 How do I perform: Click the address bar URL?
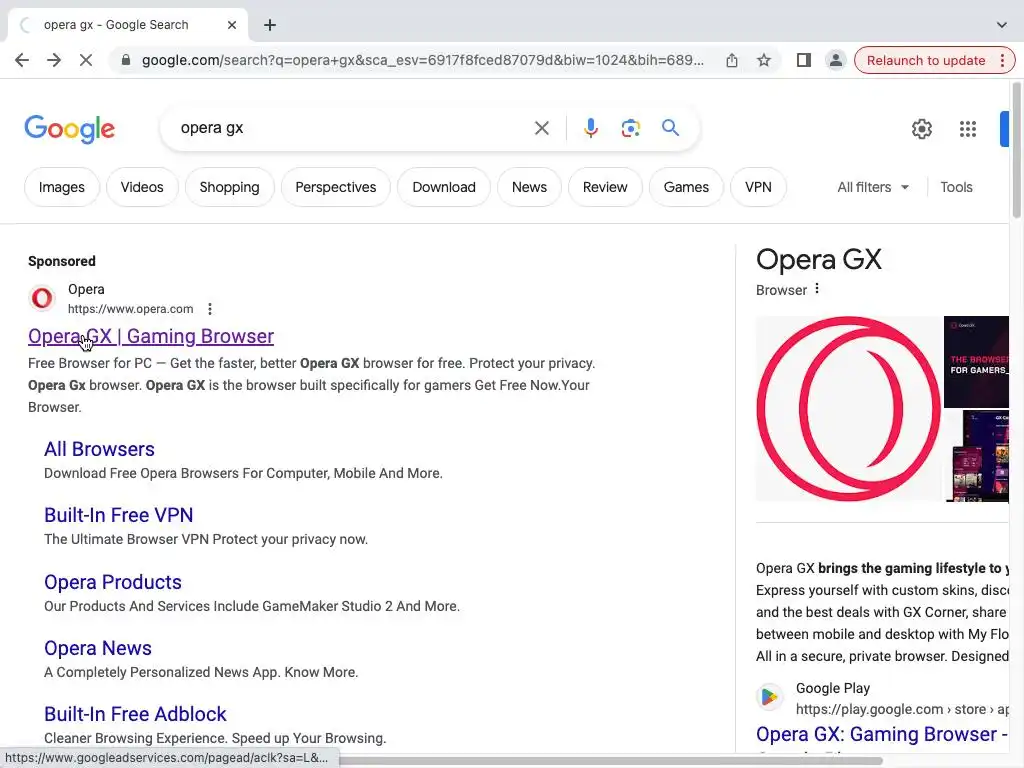423,60
